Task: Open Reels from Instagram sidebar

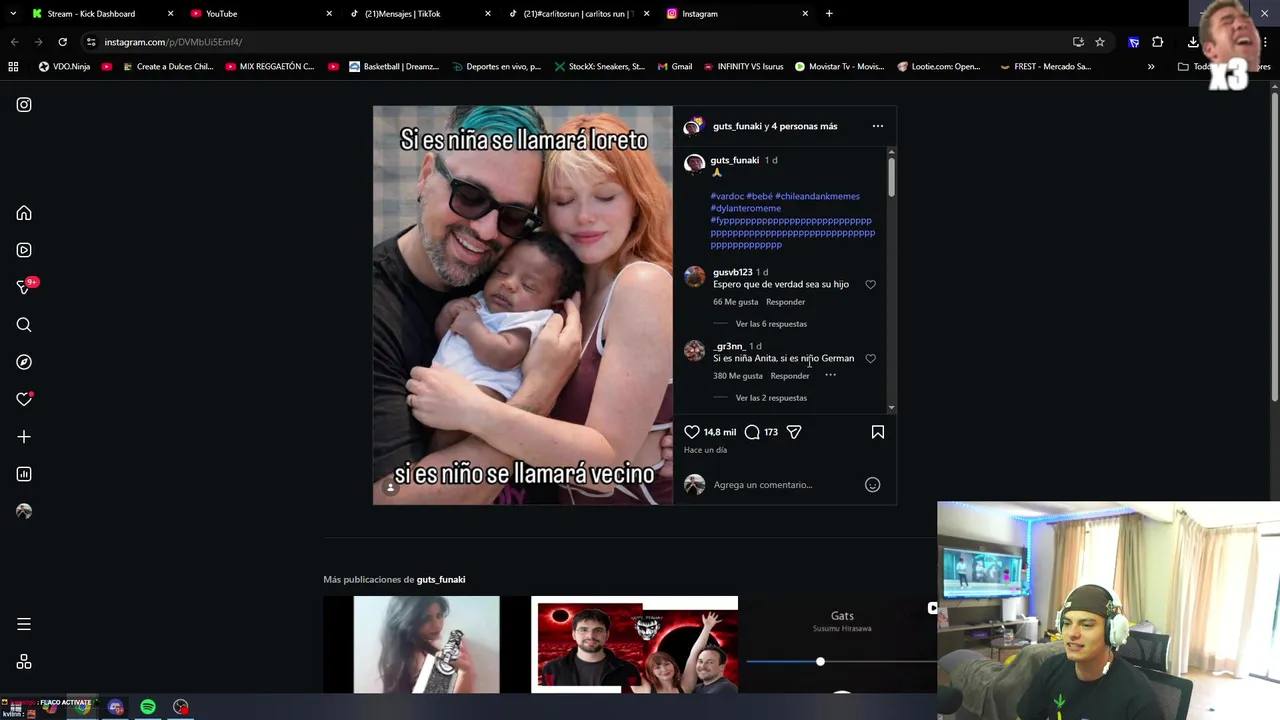Action: pos(24,250)
